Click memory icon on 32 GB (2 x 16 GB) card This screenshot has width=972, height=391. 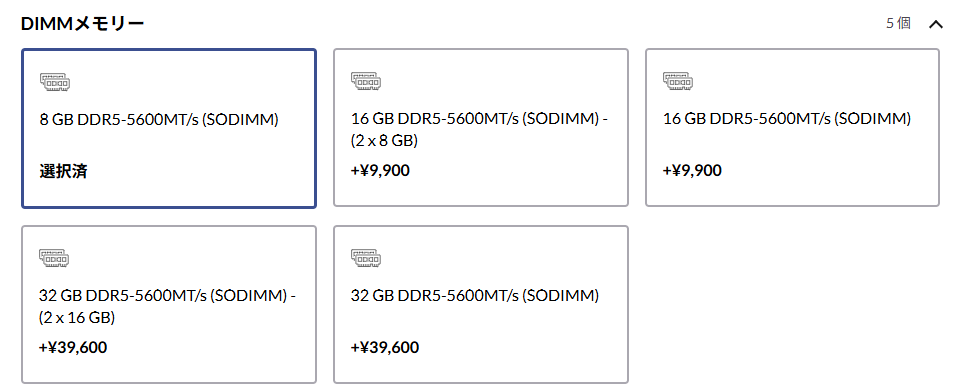[55, 258]
